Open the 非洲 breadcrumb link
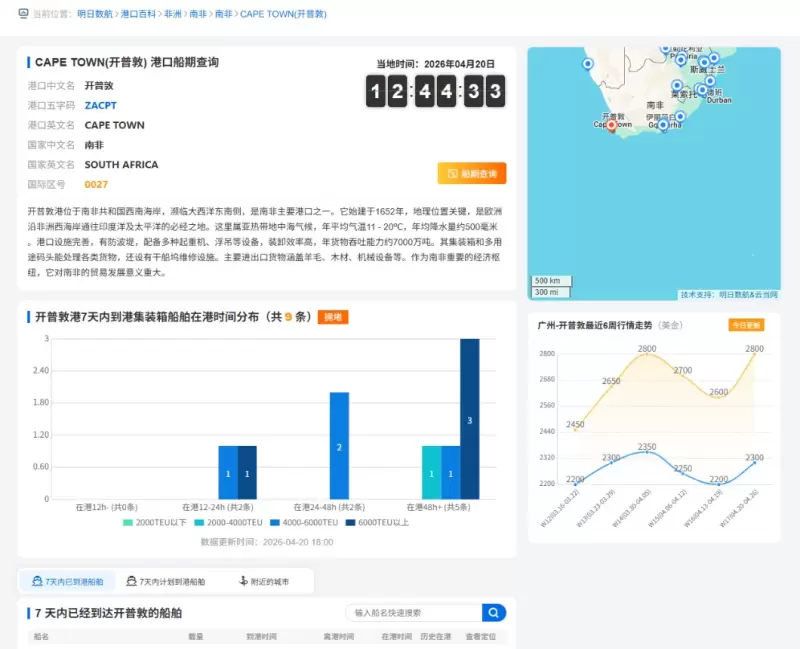The height and width of the screenshot is (649, 800). click(174, 15)
